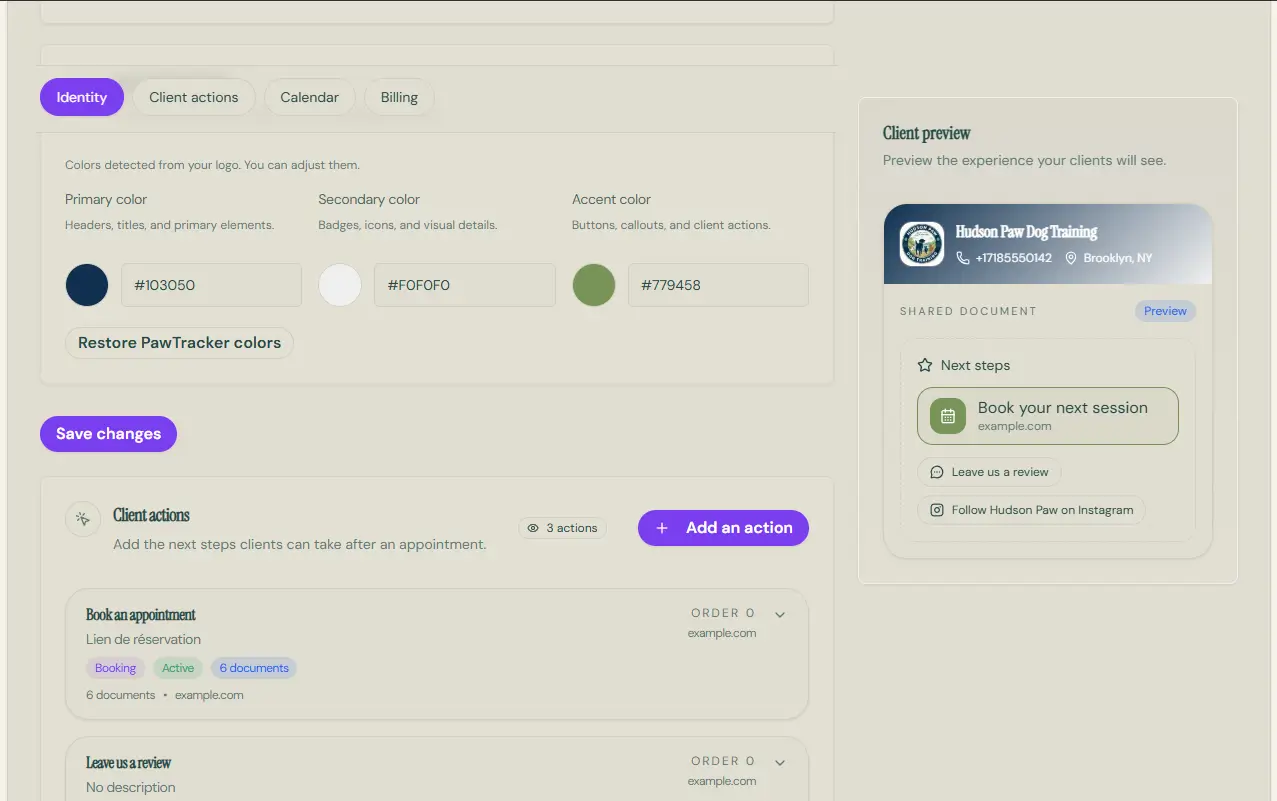This screenshot has height=801, width=1277.
Task: Click the Active status tag
Action: (178, 668)
